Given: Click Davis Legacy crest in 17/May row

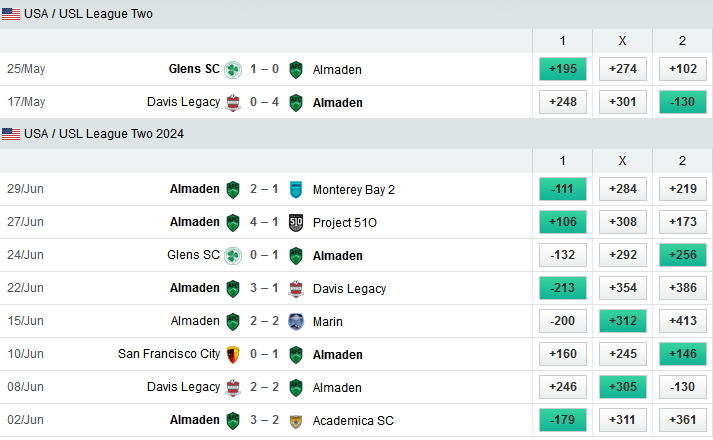Looking at the screenshot, I should coord(233,102).
